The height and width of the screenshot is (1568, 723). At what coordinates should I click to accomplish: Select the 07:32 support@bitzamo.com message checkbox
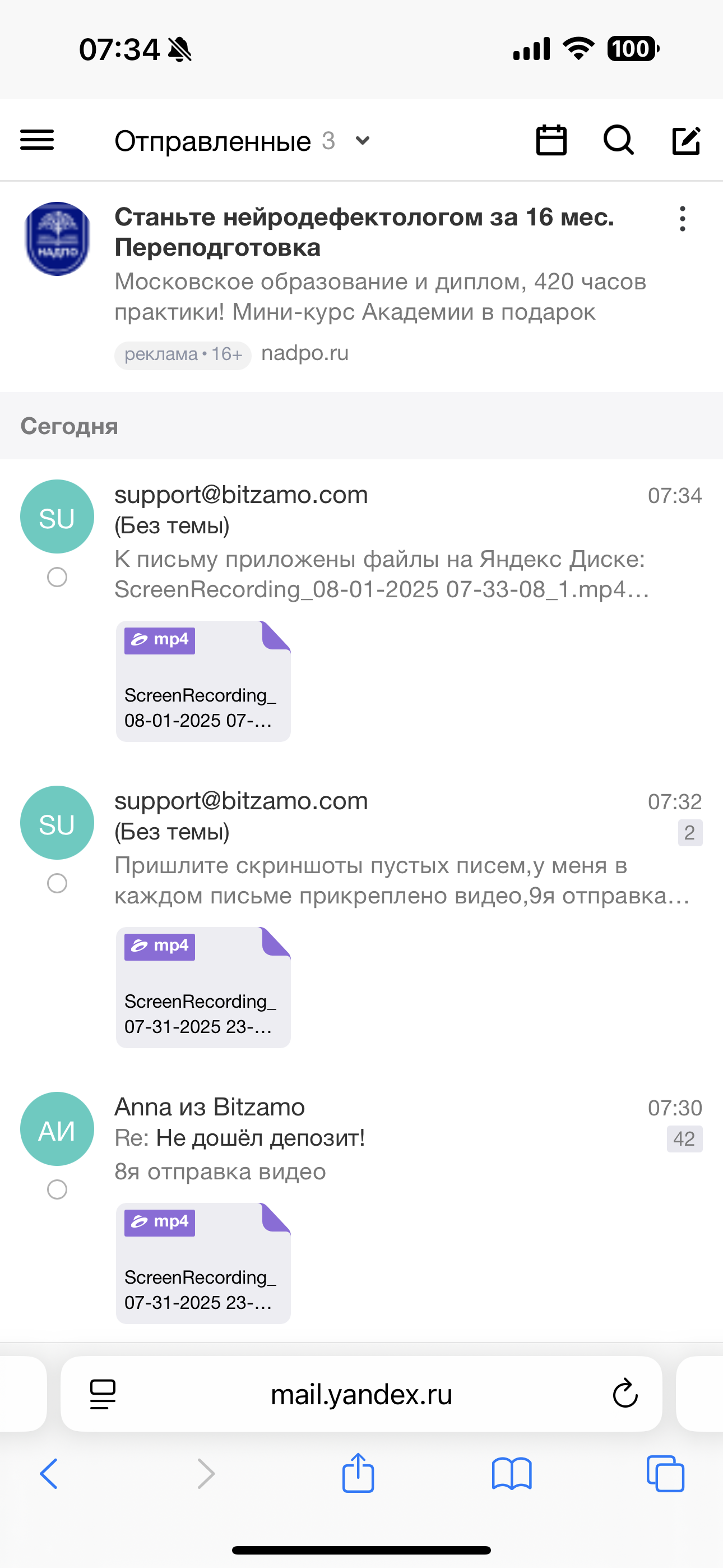pos(57,883)
